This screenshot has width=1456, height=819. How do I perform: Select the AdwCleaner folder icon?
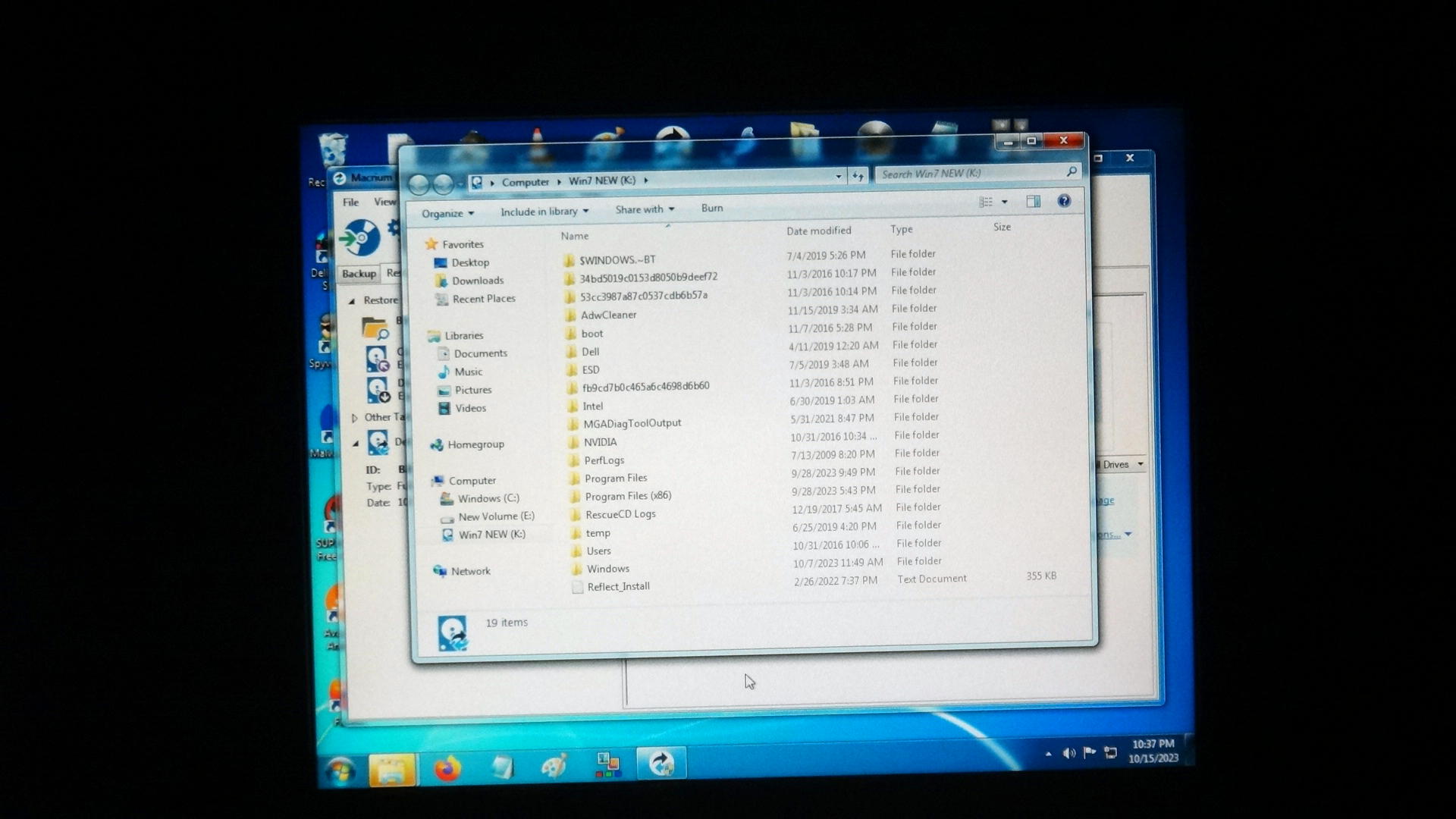[571, 315]
